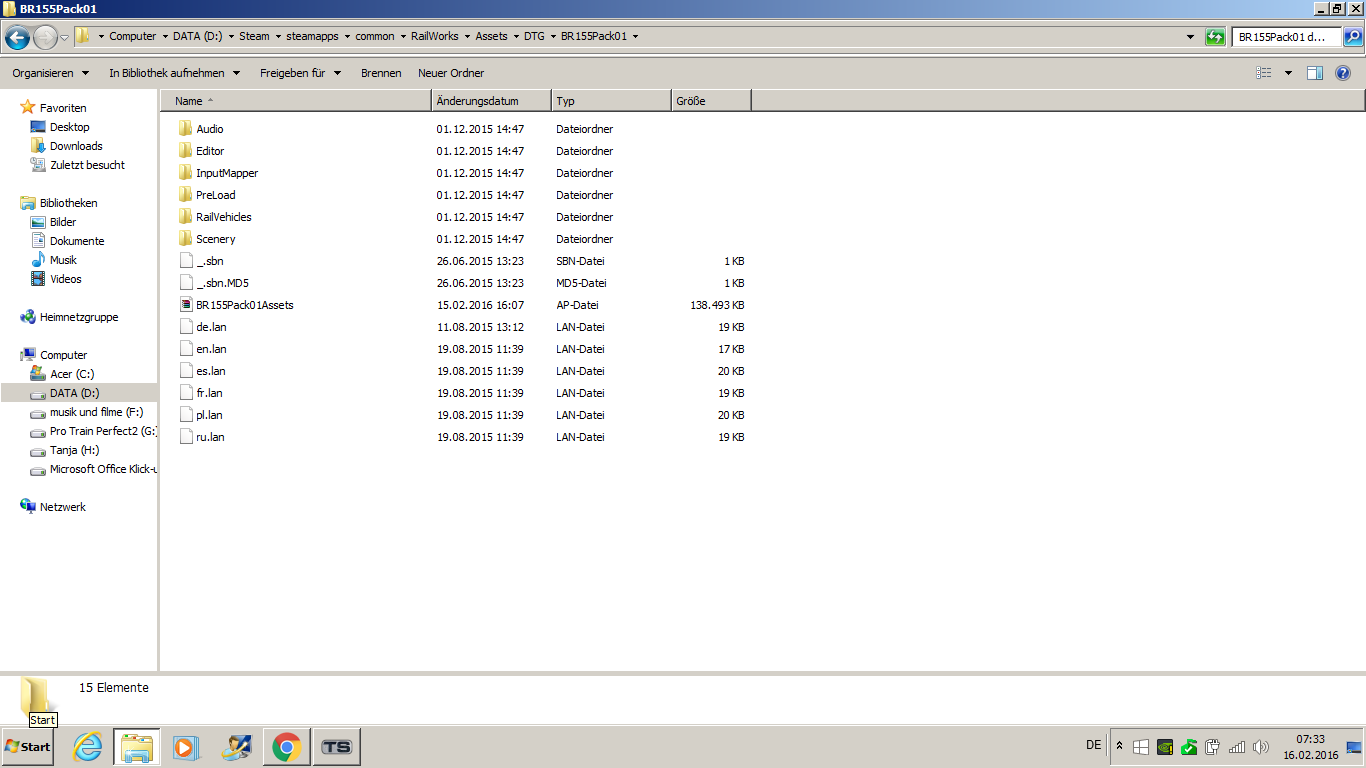This screenshot has width=1366, height=768.
Task: Open Downloads in the Favoriten list
Action: point(76,146)
